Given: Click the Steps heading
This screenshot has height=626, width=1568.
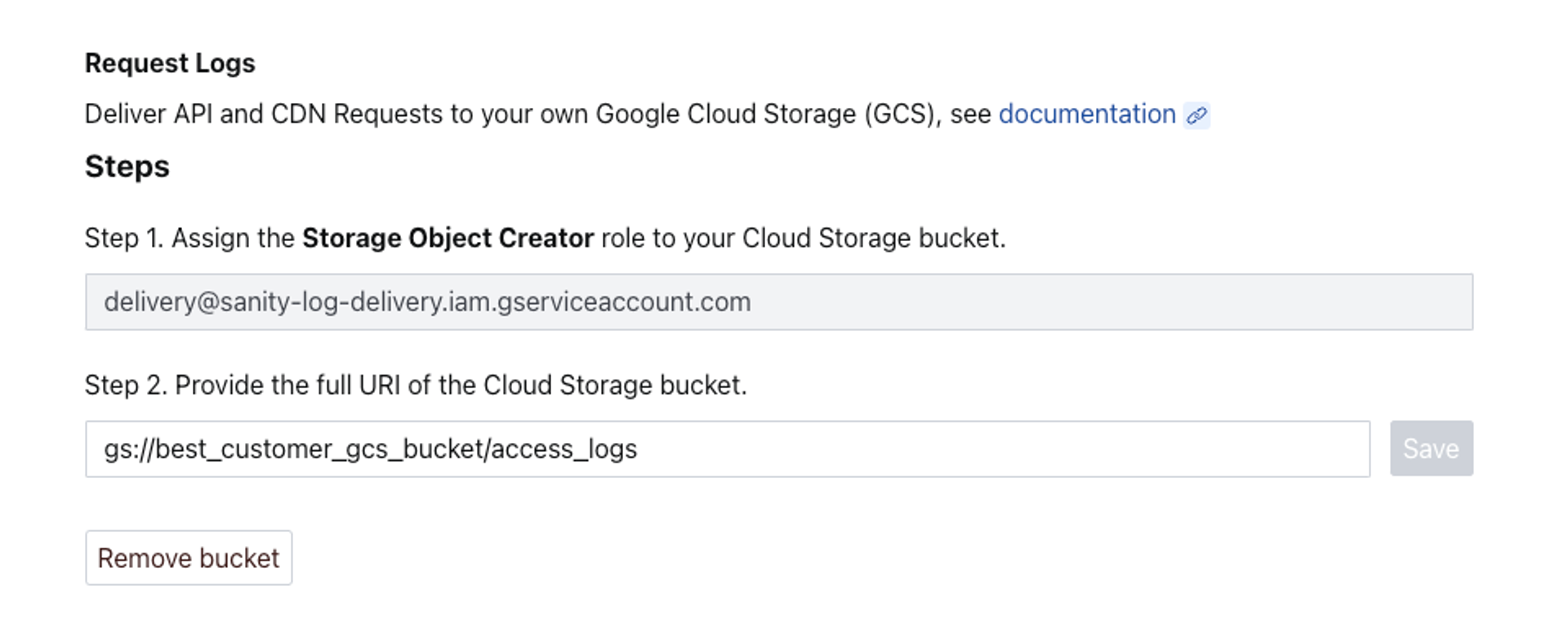Looking at the screenshot, I should pyautogui.click(x=127, y=167).
